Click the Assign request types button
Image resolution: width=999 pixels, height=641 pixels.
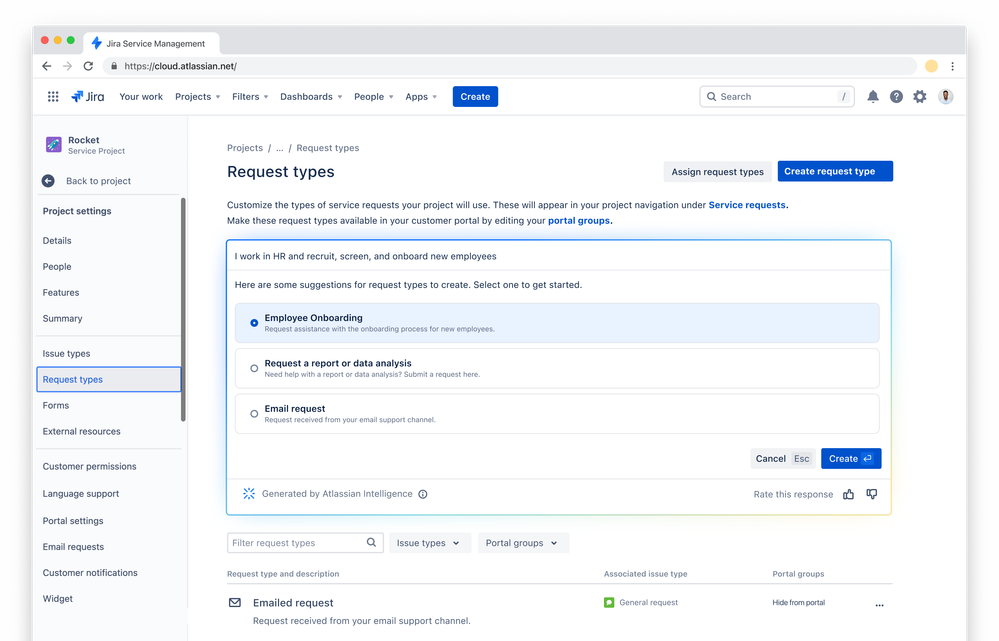click(x=717, y=171)
